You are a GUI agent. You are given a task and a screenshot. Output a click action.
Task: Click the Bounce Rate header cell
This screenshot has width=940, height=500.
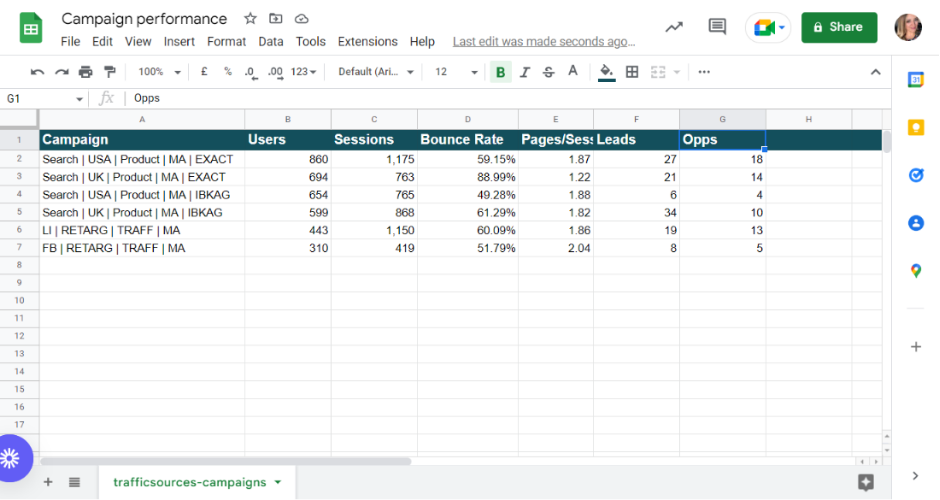468,140
